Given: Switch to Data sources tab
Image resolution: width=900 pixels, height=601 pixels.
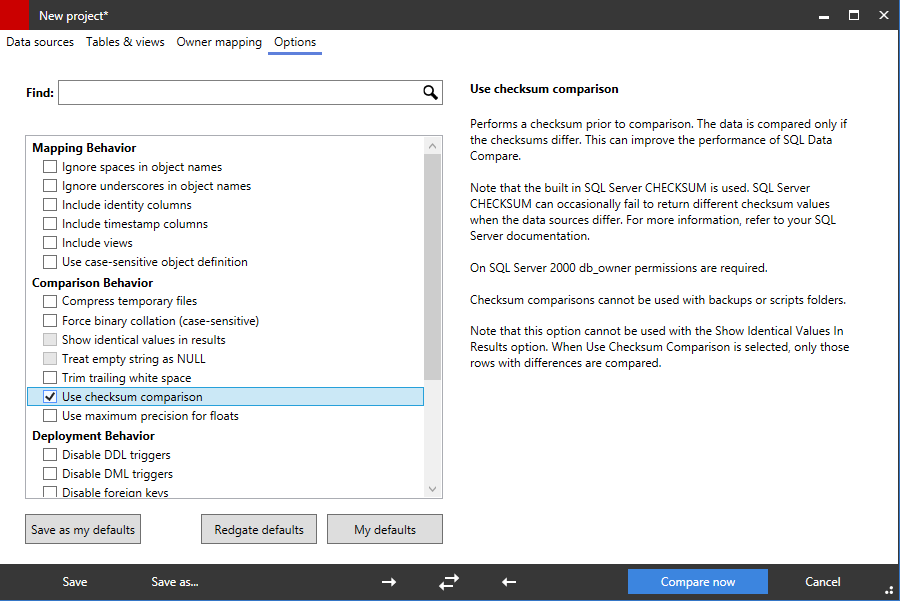Looking at the screenshot, I should (40, 42).
